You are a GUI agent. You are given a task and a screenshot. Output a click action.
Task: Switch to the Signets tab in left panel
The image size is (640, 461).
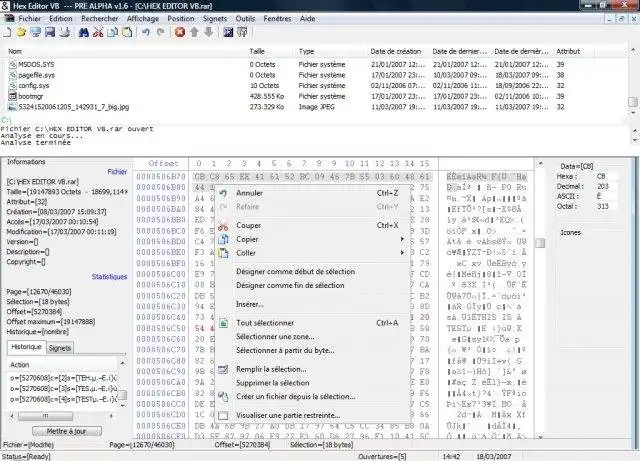(60, 348)
